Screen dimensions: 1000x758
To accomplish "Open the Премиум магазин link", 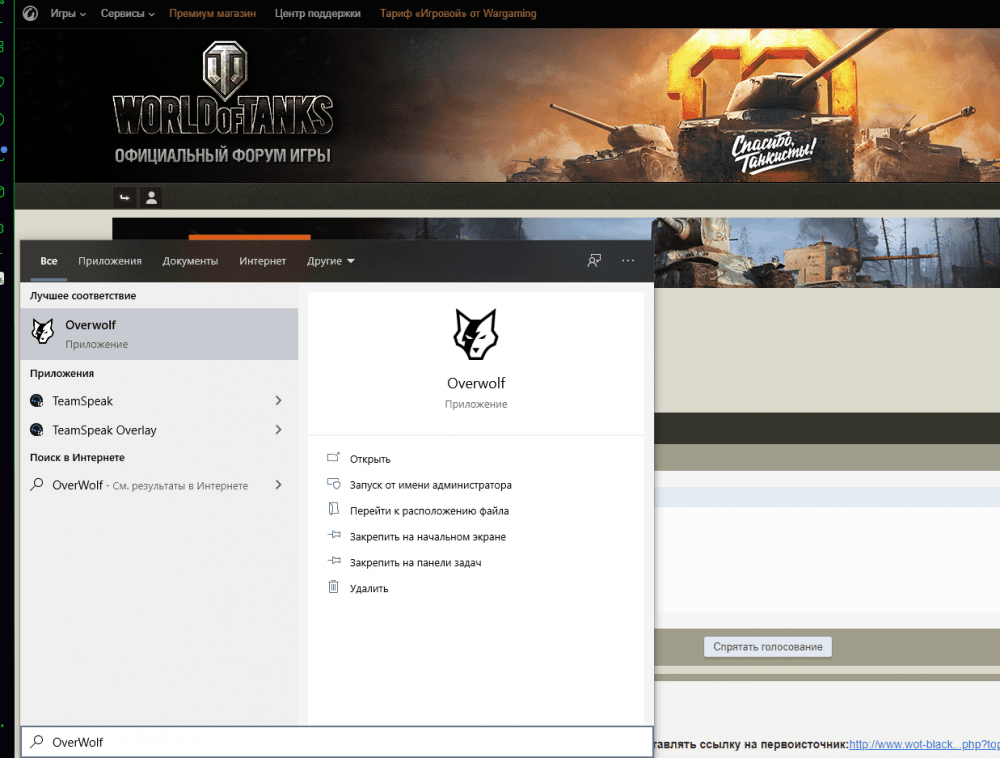I will 212,14.
